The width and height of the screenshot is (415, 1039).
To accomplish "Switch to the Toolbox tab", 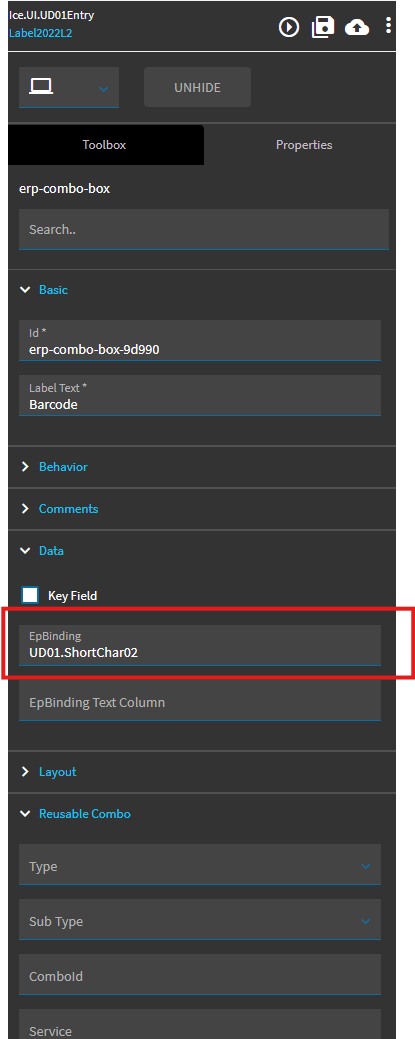I will pyautogui.click(x=105, y=144).
